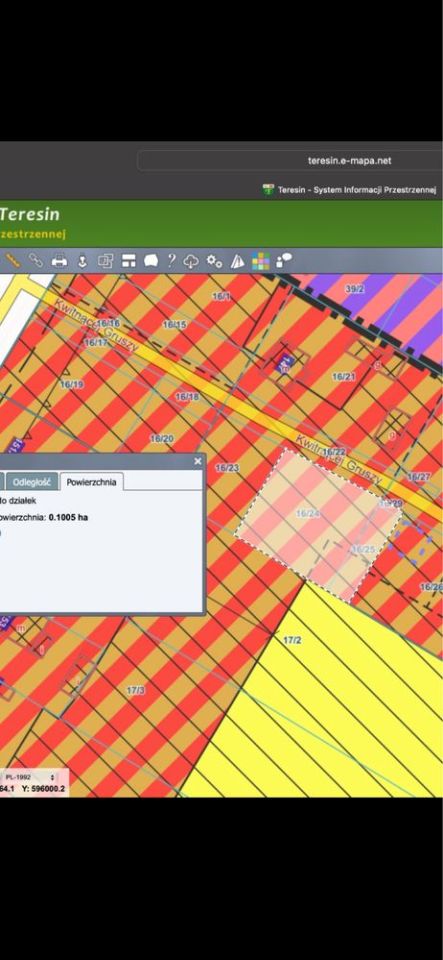Click the person with speech bubble icon
The width and height of the screenshot is (443, 960).
(x=284, y=261)
